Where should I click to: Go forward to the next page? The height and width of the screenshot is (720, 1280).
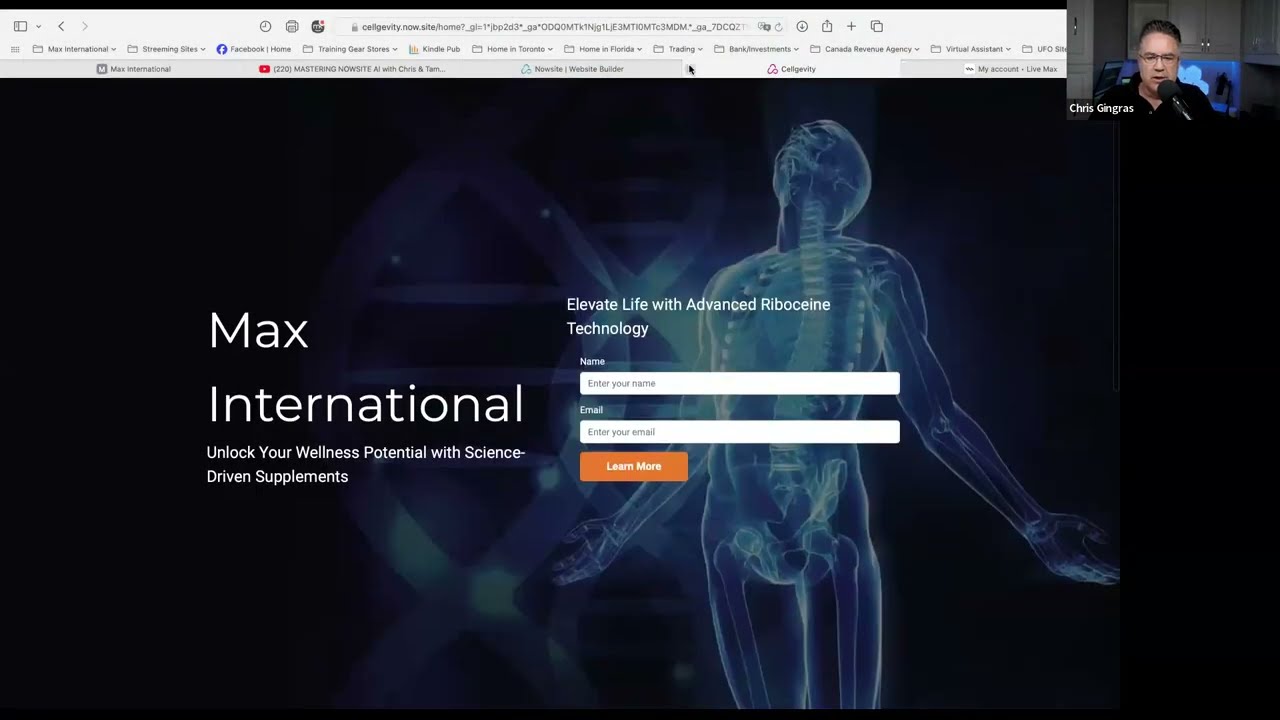(85, 26)
